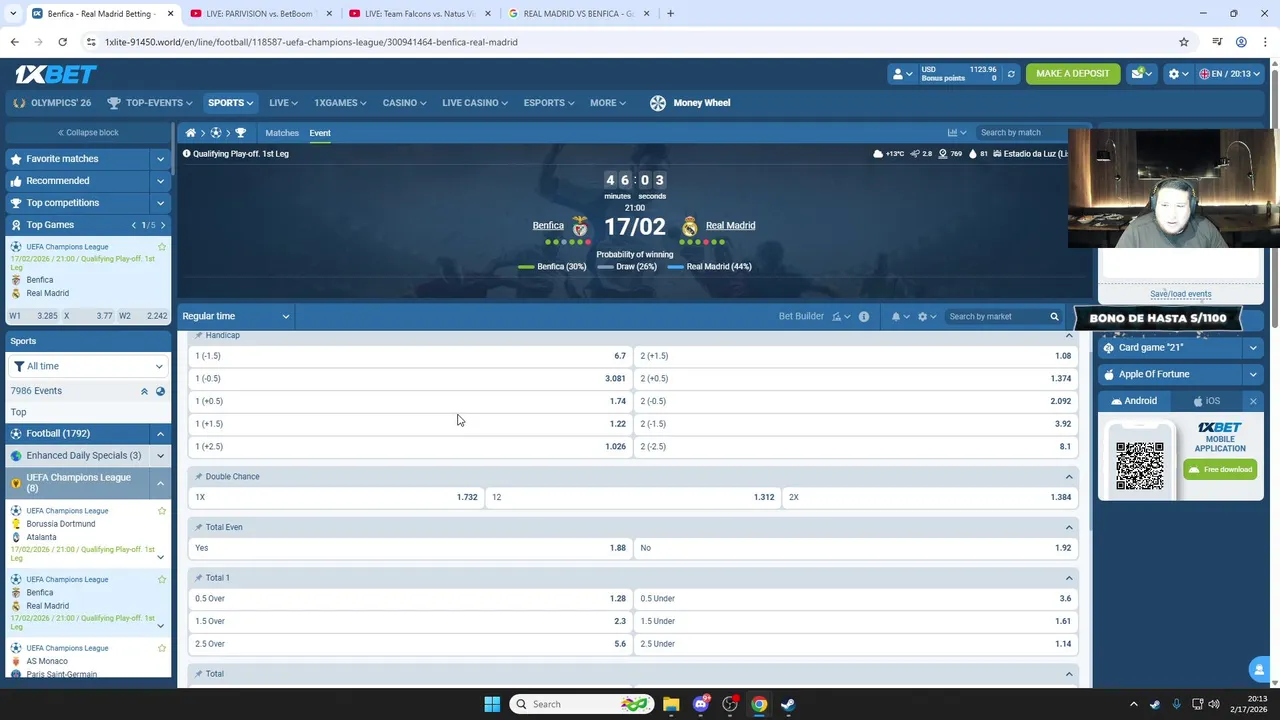Expand Top competitions section
The image size is (1280, 720).
coord(160,203)
